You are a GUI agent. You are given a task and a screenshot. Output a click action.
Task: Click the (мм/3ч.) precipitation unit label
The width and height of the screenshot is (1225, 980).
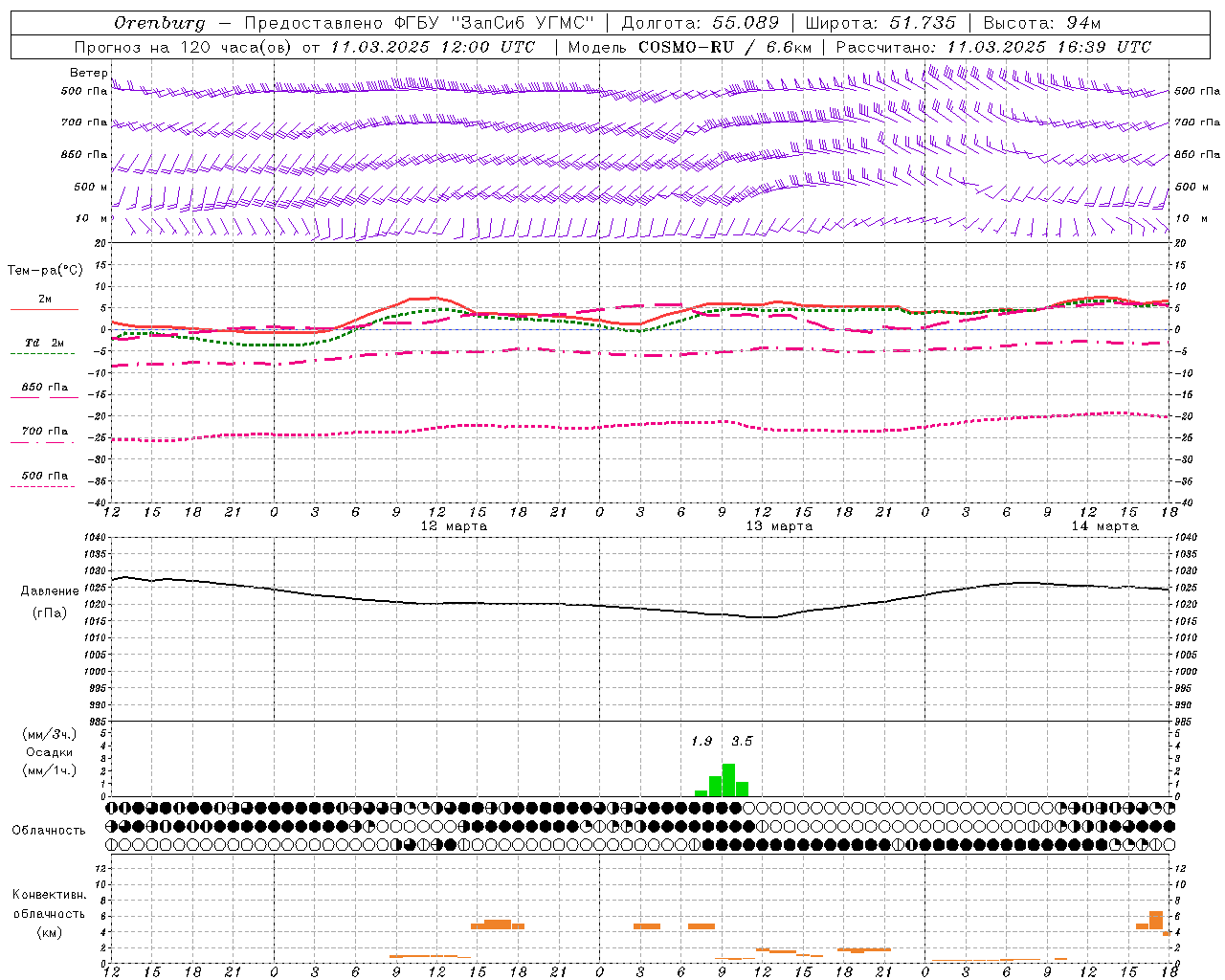[x=50, y=734]
